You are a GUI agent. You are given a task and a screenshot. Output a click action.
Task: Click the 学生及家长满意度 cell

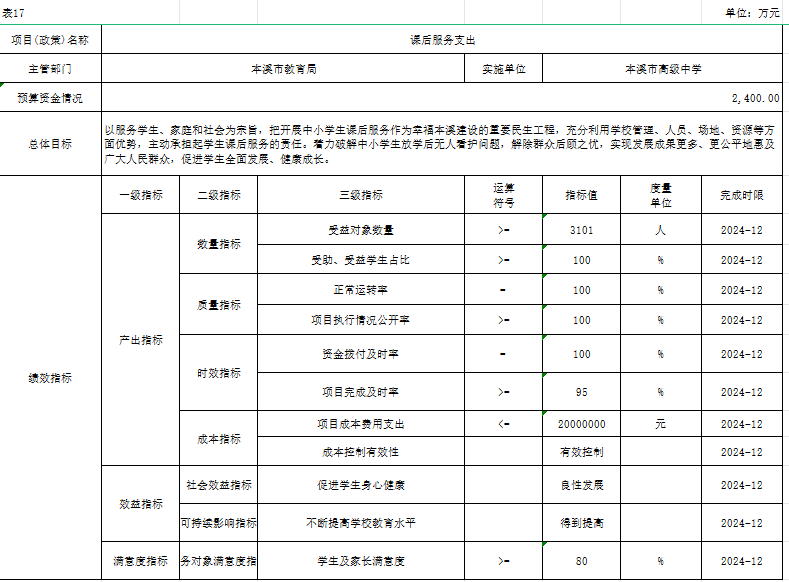(x=361, y=561)
